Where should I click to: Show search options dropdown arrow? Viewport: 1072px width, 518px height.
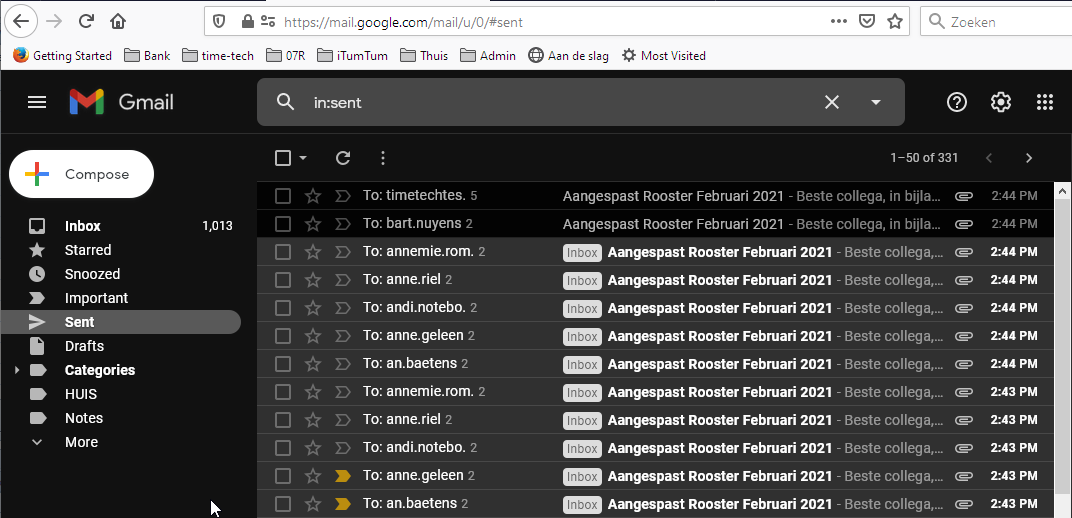coord(875,103)
